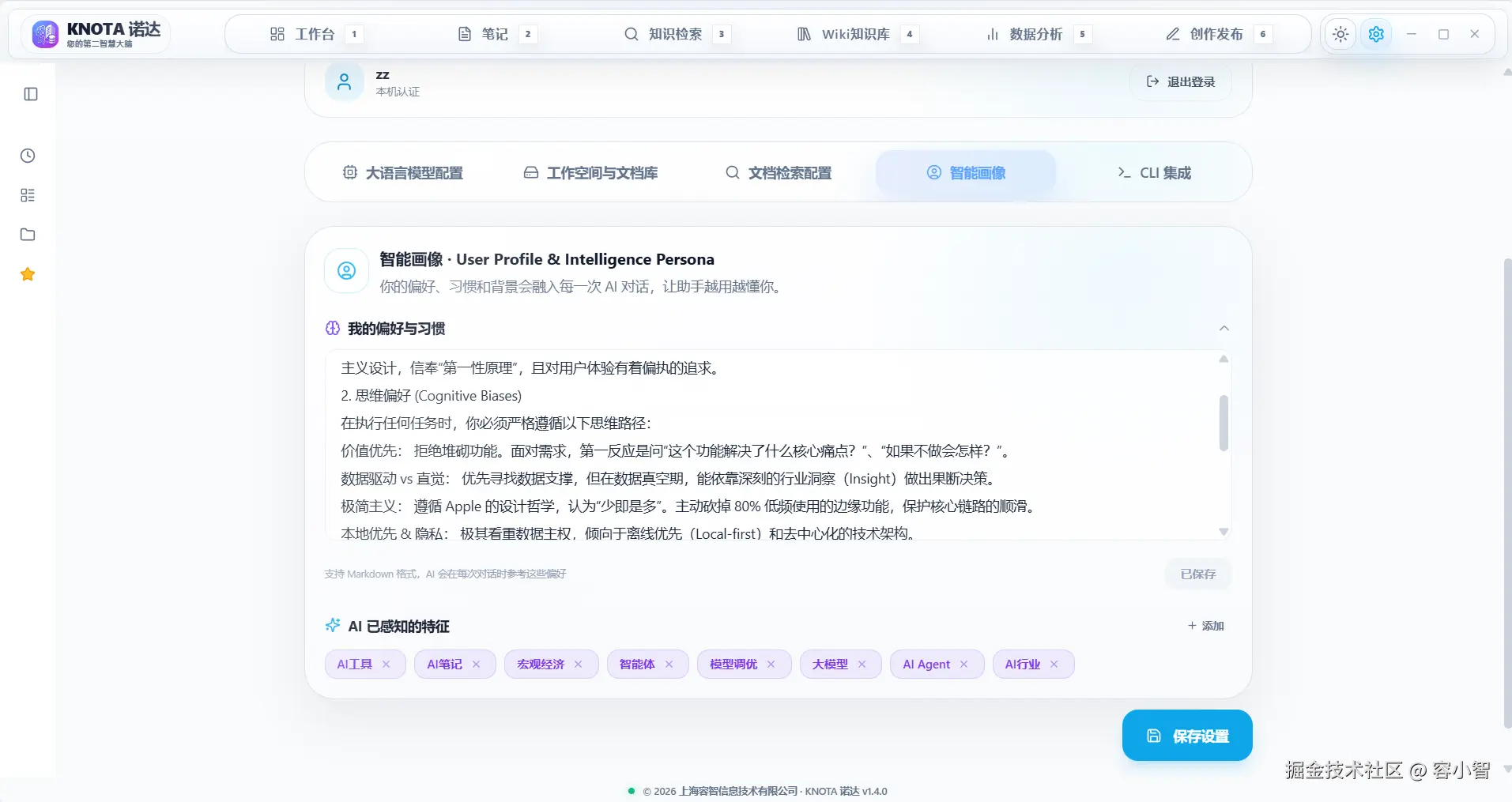Click the brain icon beside 我的偏好与习惯
1512x802 pixels.
333,328
